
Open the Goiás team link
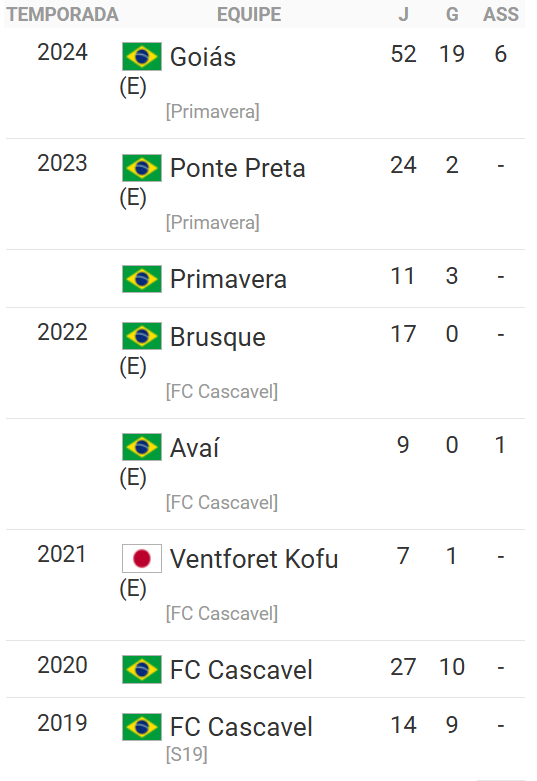click(x=203, y=57)
